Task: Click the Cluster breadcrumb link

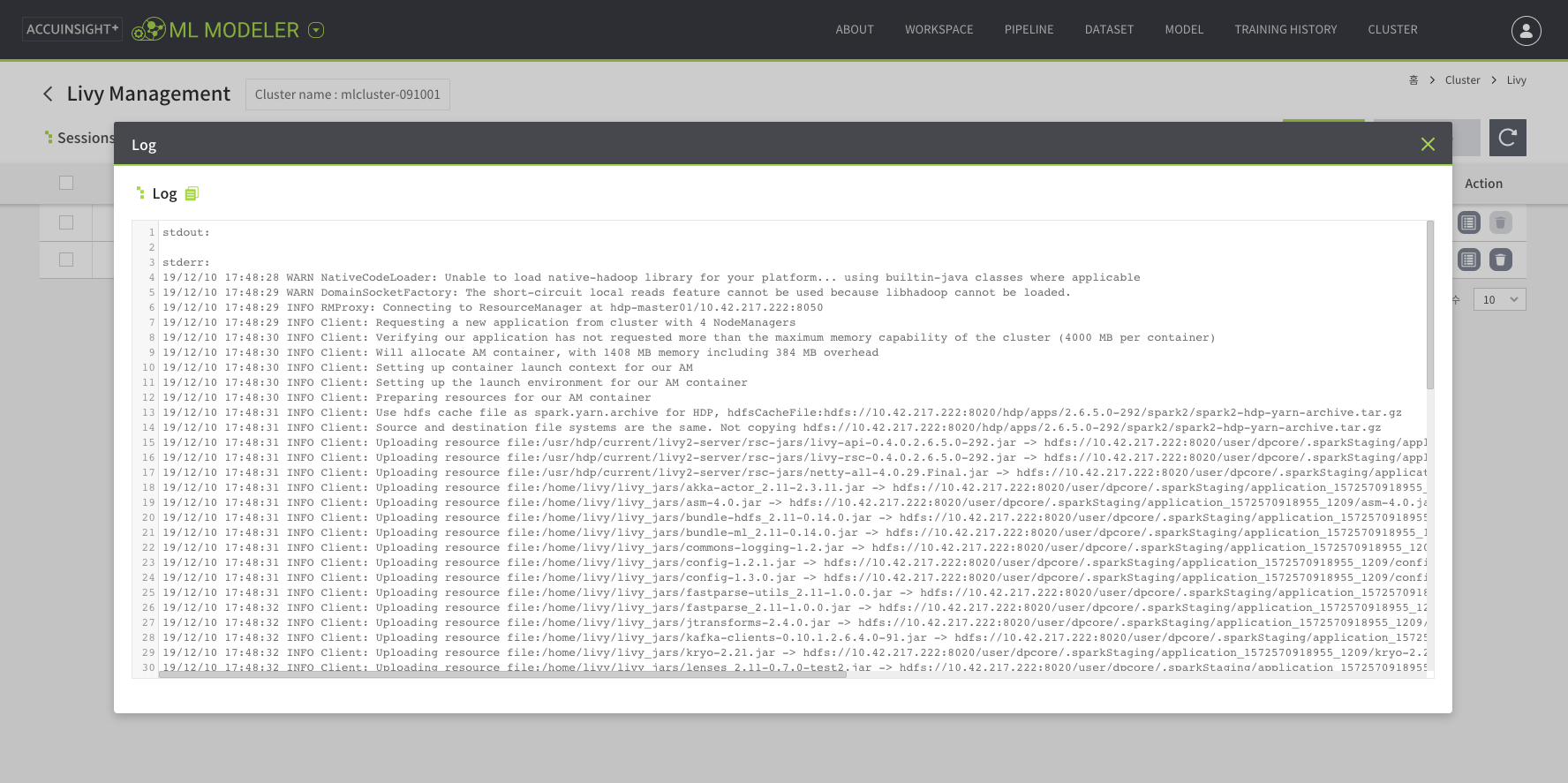Action: (x=1462, y=80)
